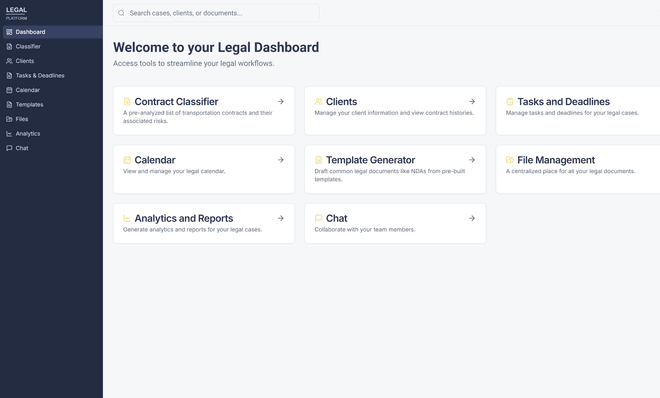
Task: Open the Contract Classifier card title
Action: click(x=176, y=102)
